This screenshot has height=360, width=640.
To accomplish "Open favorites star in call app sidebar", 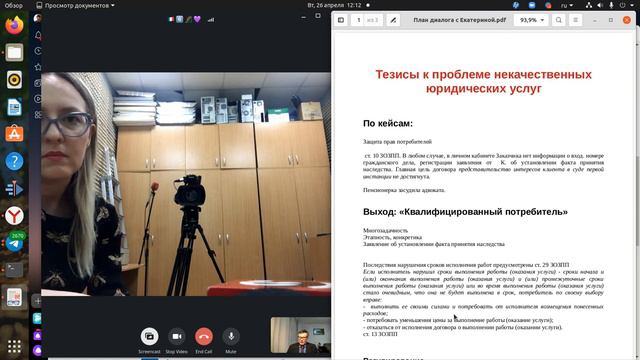I will click(x=38, y=67).
